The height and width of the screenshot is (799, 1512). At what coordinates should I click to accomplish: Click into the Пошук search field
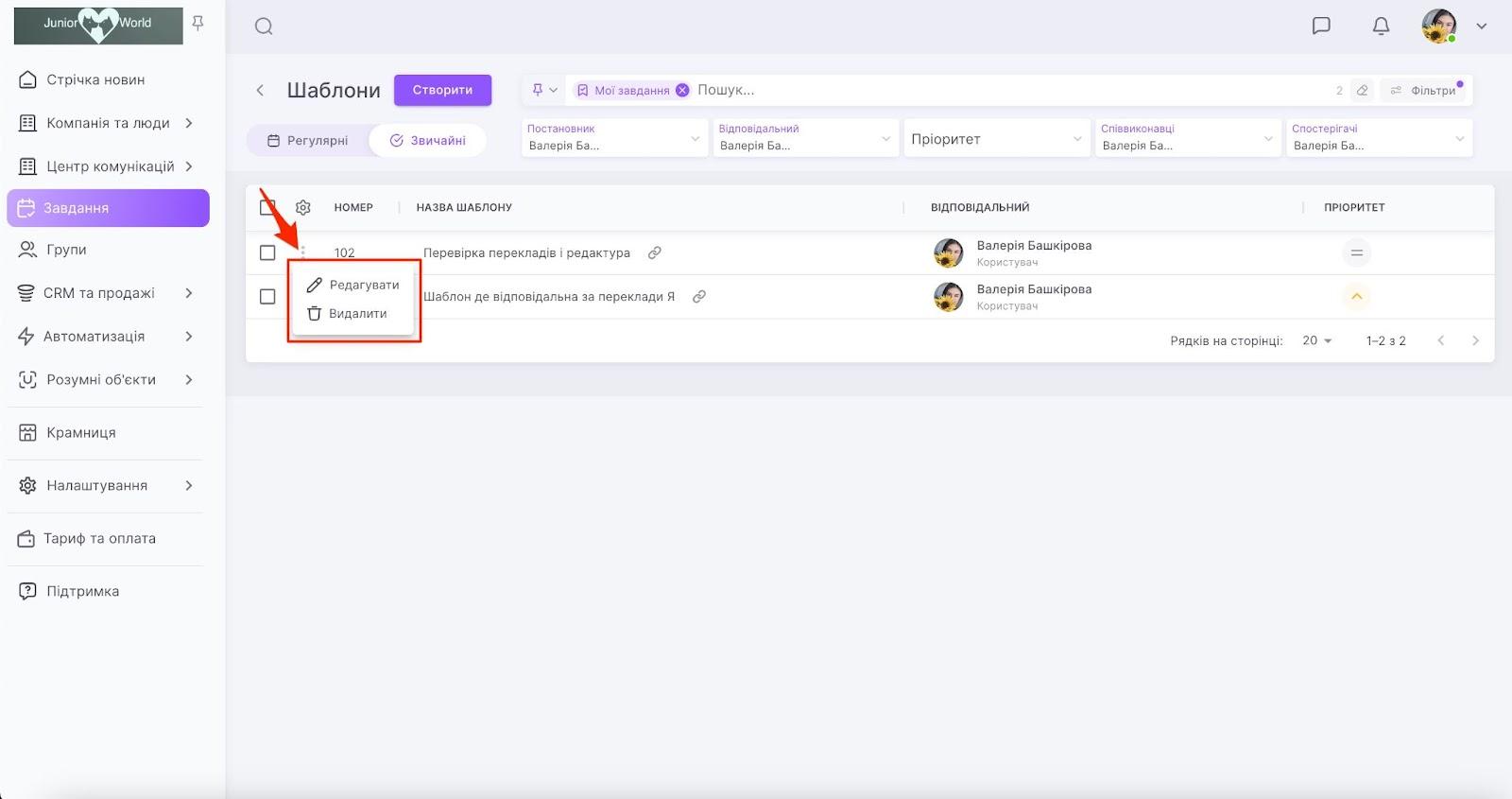[x=1002, y=91]
